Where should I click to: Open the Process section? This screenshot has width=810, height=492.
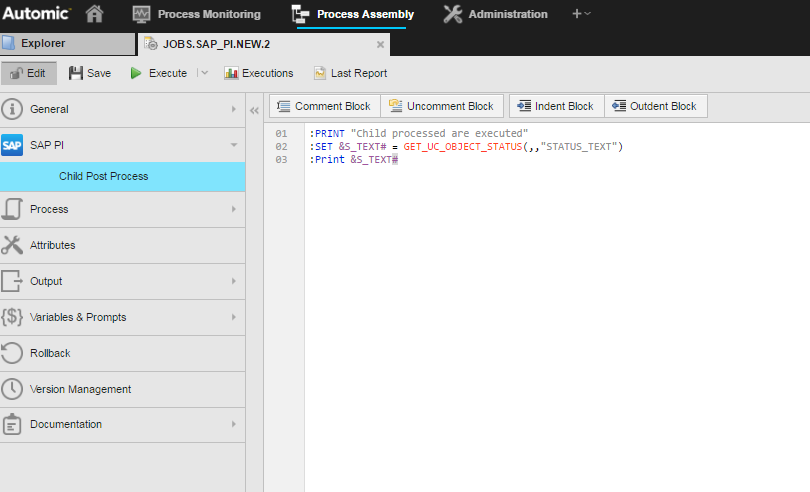(122, 209)
